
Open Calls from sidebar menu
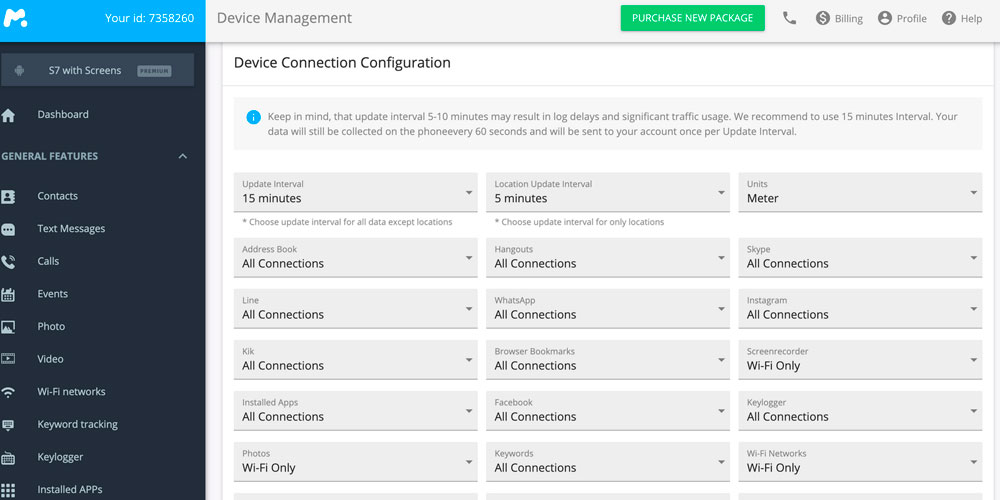pos(48,261)
